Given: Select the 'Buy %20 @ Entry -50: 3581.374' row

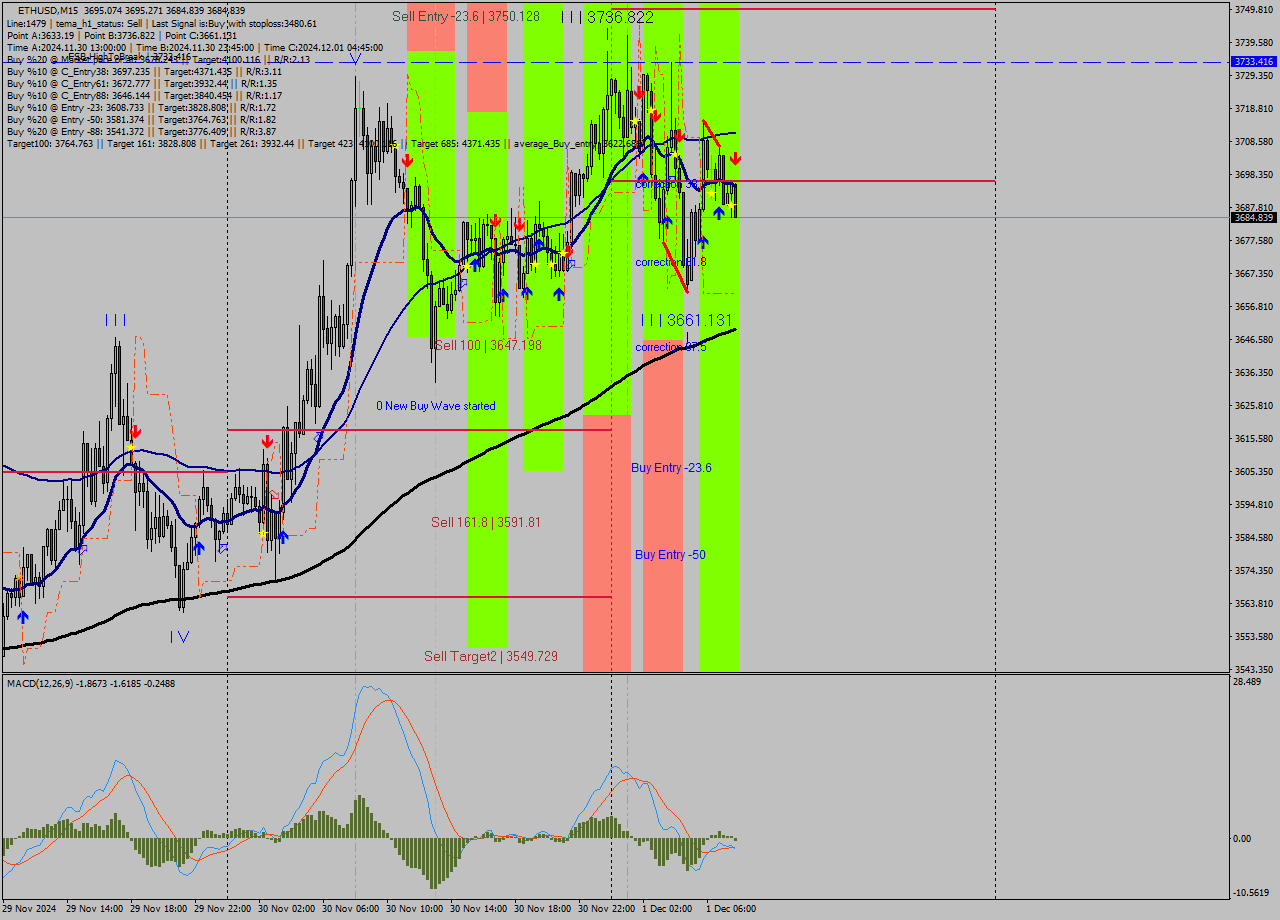Looking at the screenshot, I should (141, 119).
